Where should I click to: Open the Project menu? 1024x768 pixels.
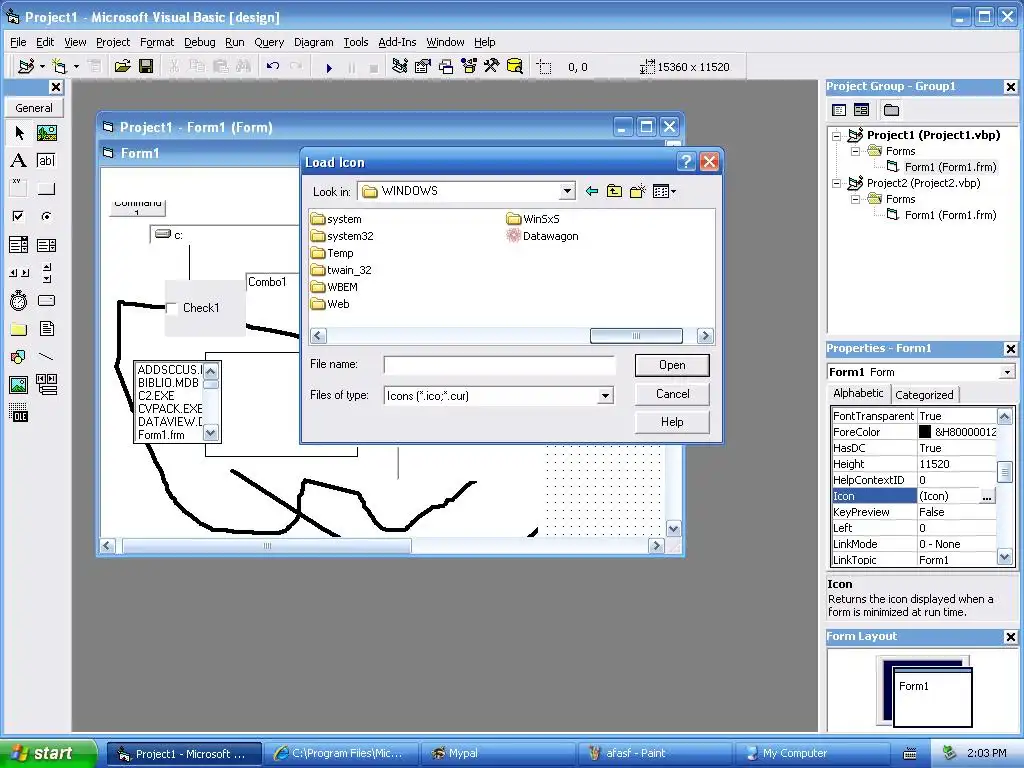click(113, 42)
